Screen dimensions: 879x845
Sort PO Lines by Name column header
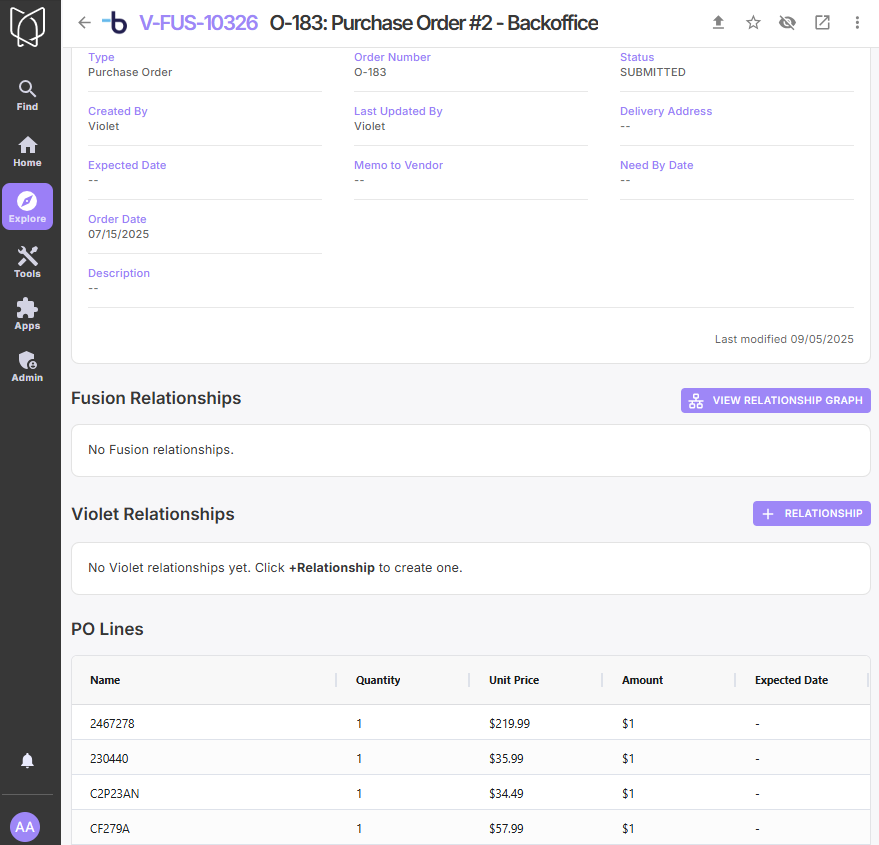coord(105,680)
